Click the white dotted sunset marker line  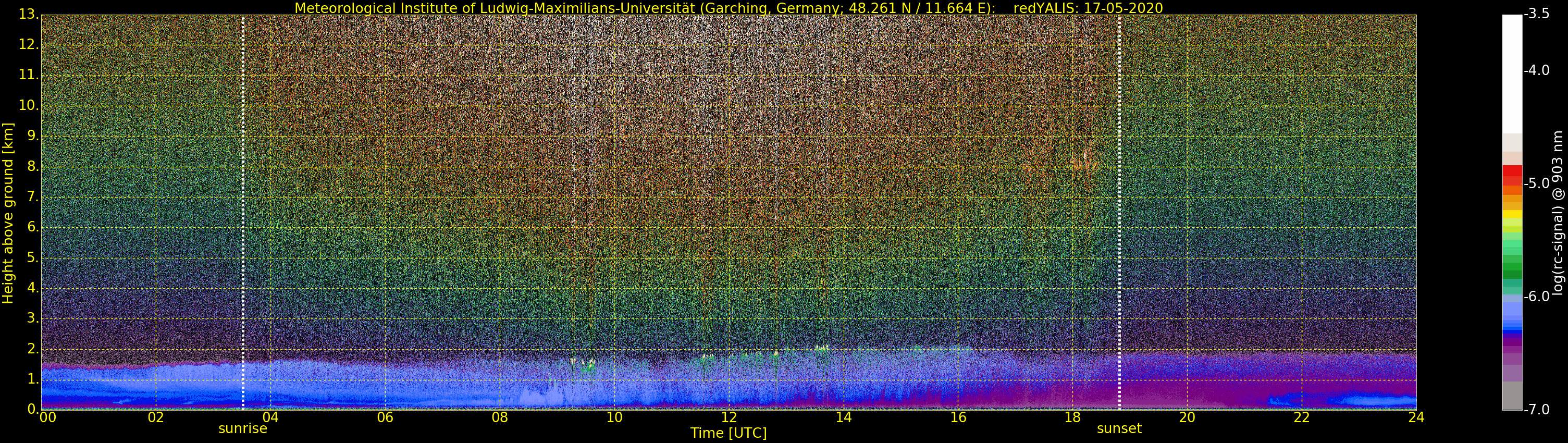1119,212
